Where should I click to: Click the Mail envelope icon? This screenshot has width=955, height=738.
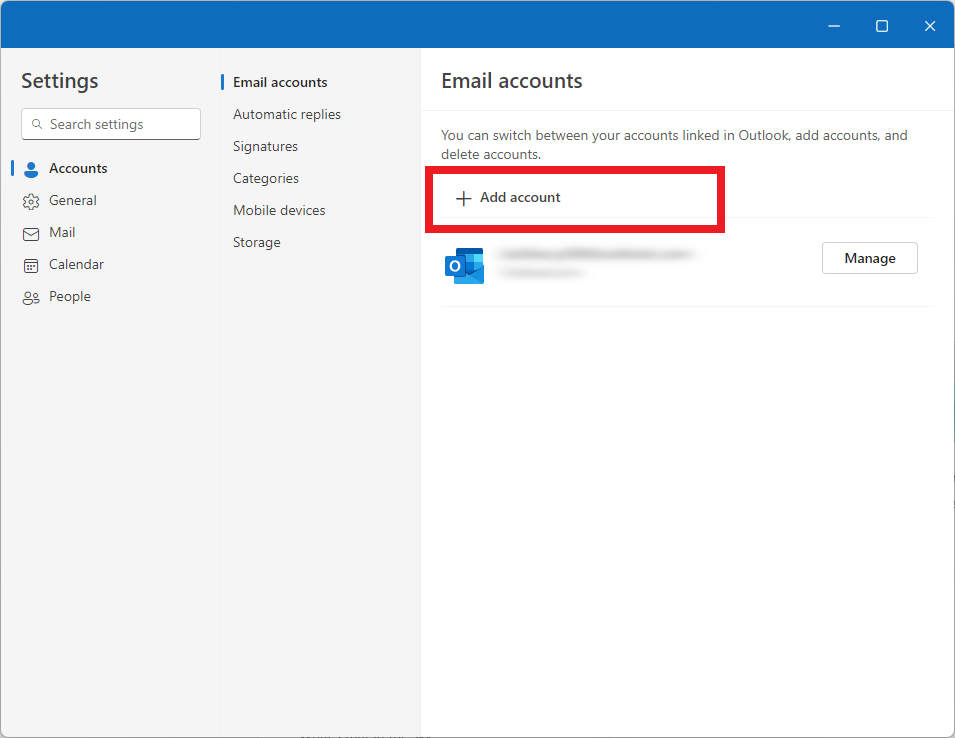31,232
